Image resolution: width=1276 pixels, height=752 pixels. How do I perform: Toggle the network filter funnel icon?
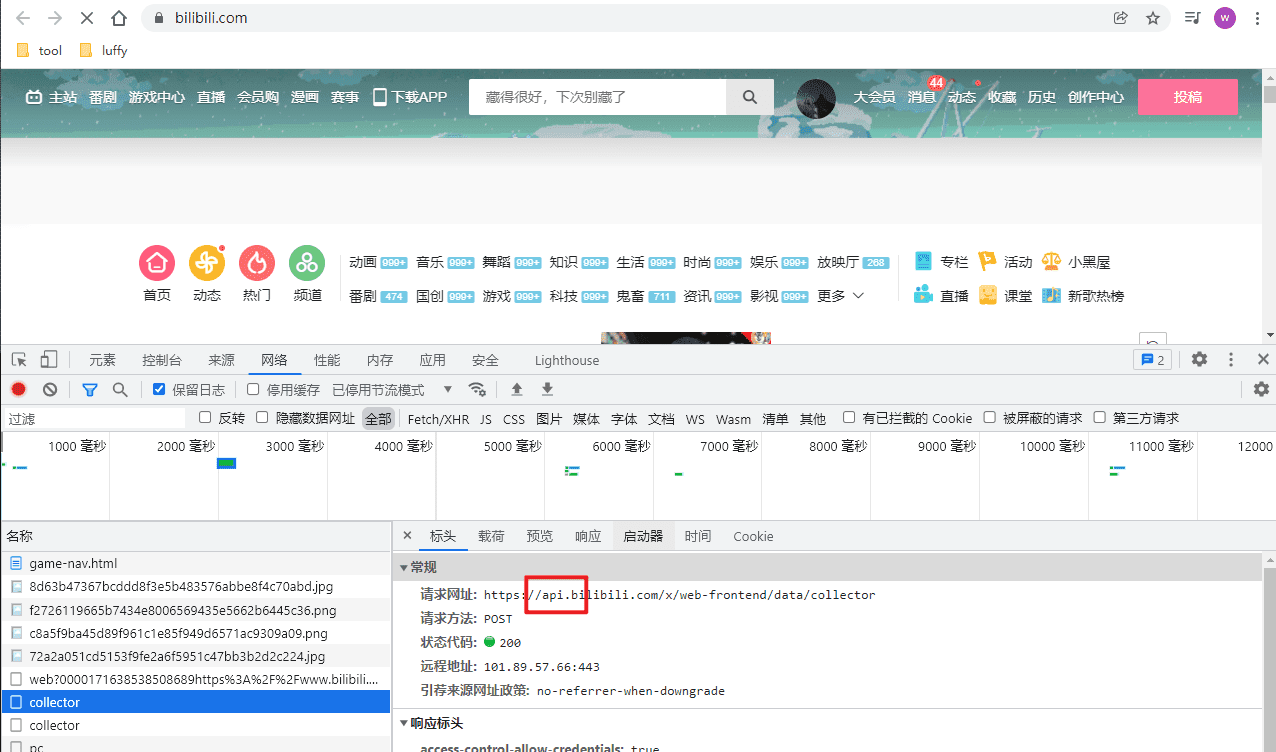(90, 389)
